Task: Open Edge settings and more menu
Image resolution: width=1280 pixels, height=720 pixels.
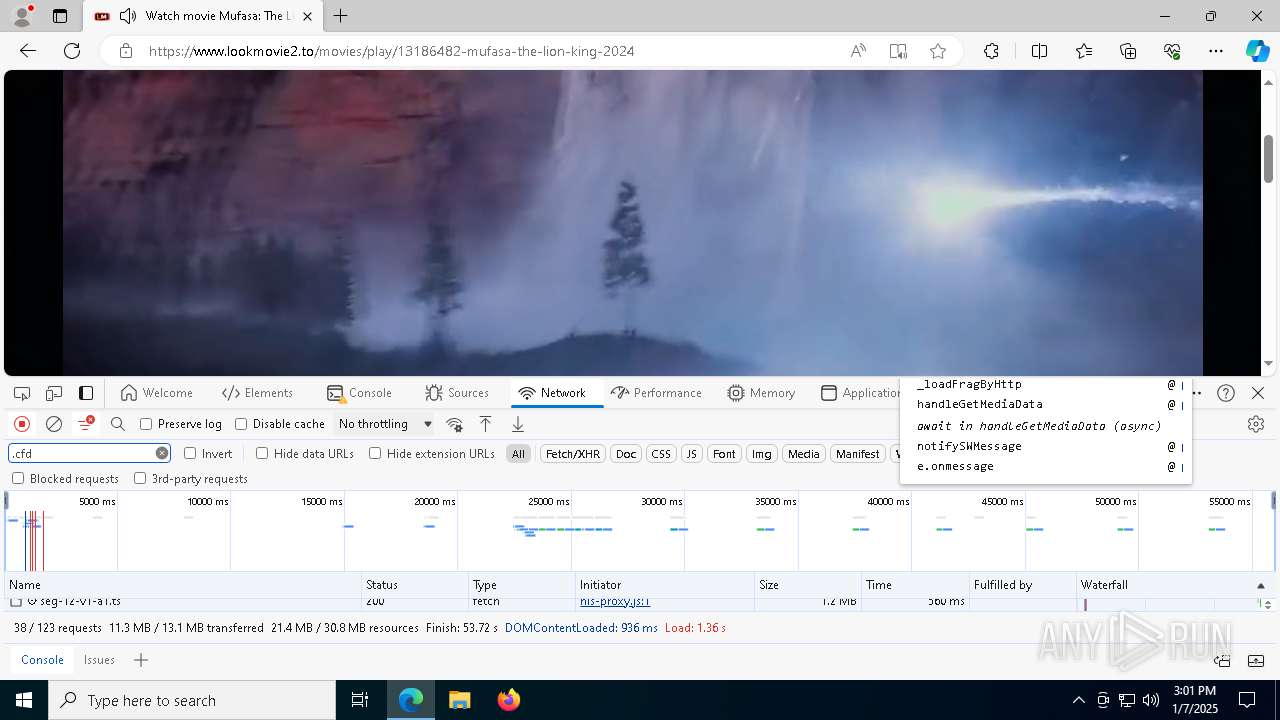Action: 1216,51
